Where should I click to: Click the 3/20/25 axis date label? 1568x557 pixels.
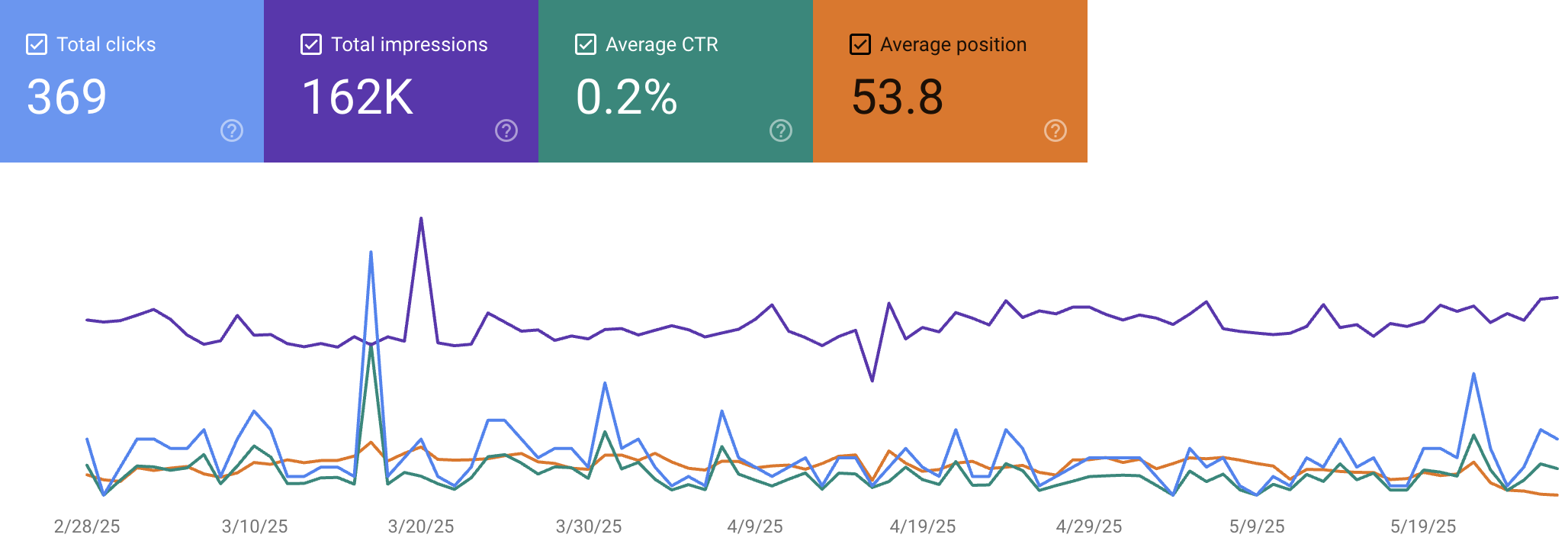click(x=421, y=526)
